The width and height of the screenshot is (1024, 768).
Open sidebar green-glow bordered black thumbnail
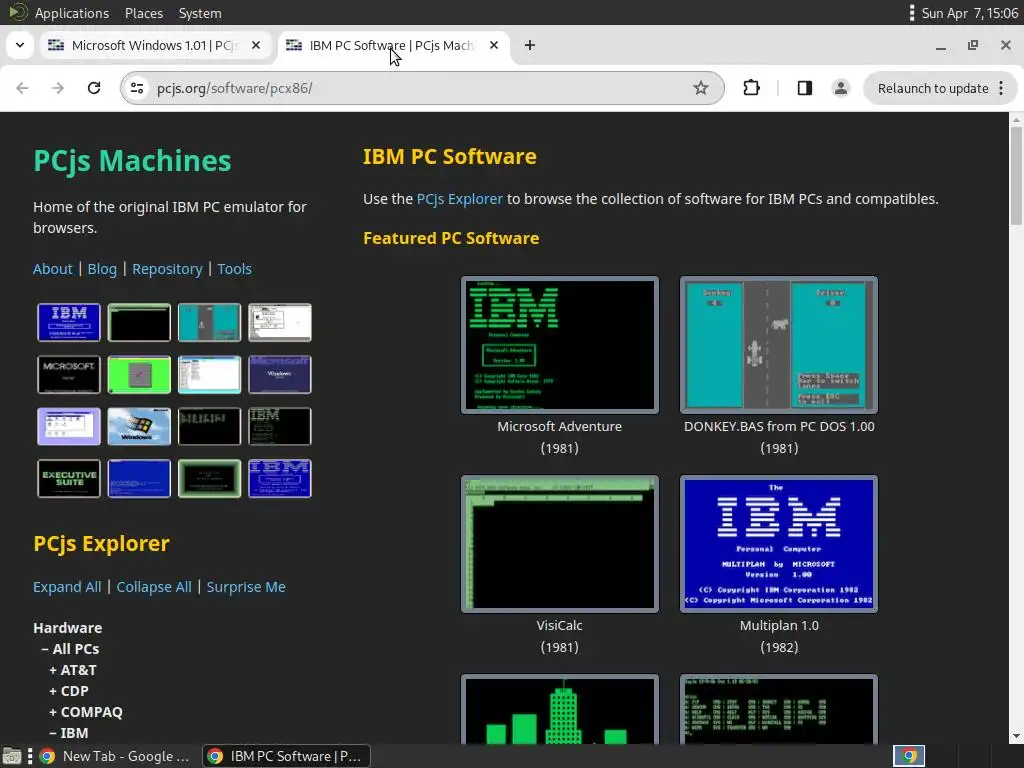point(210,479)
